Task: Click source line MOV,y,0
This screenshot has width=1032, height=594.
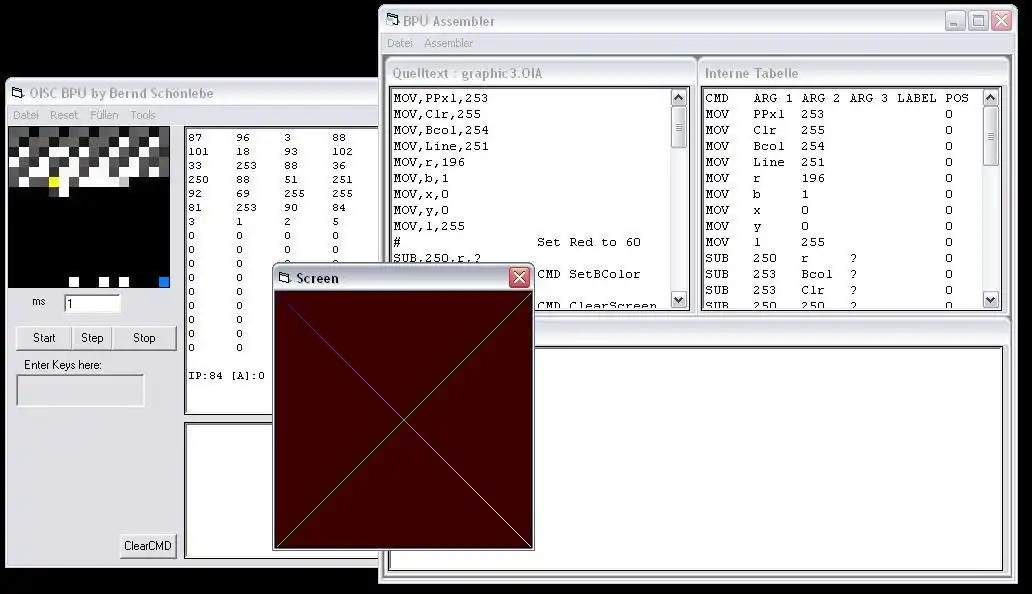Action: tap(421, 210)
